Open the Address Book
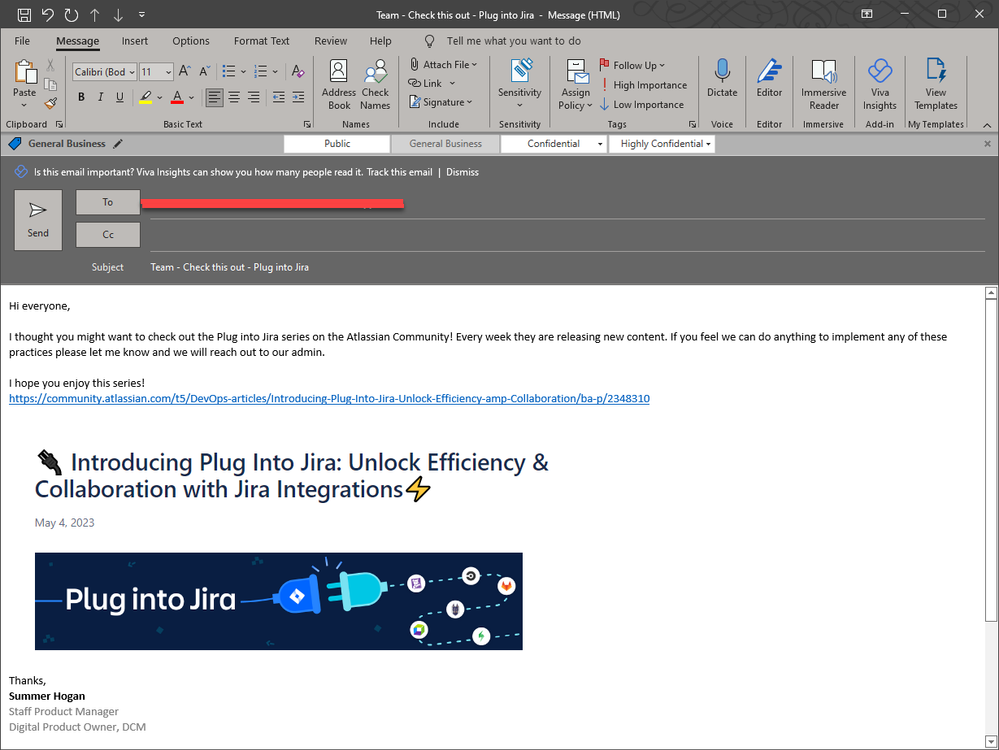999x750 pixels. click(x=338, y=85)
